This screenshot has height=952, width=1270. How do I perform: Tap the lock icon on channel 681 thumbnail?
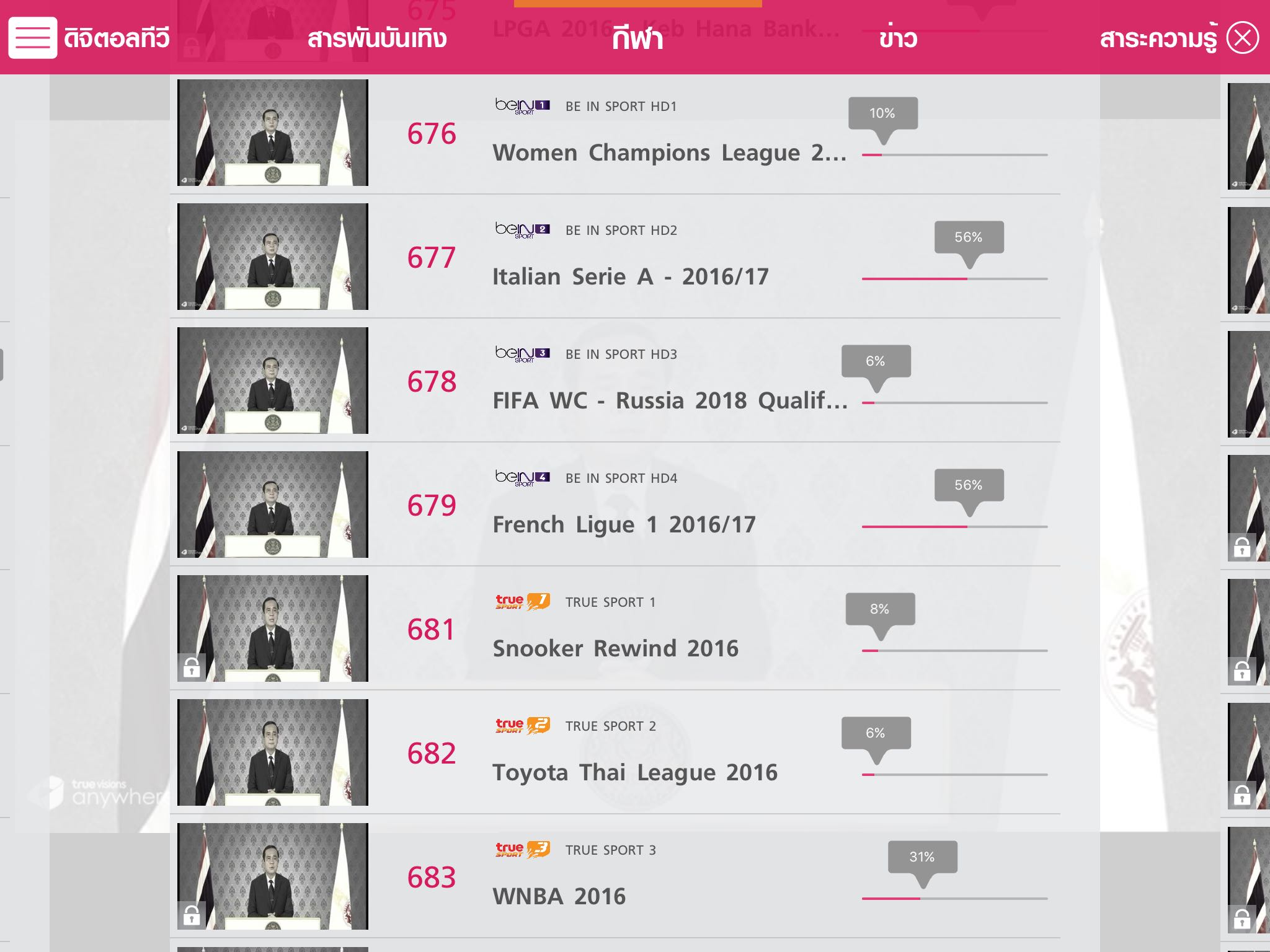[x=192, y=667]
